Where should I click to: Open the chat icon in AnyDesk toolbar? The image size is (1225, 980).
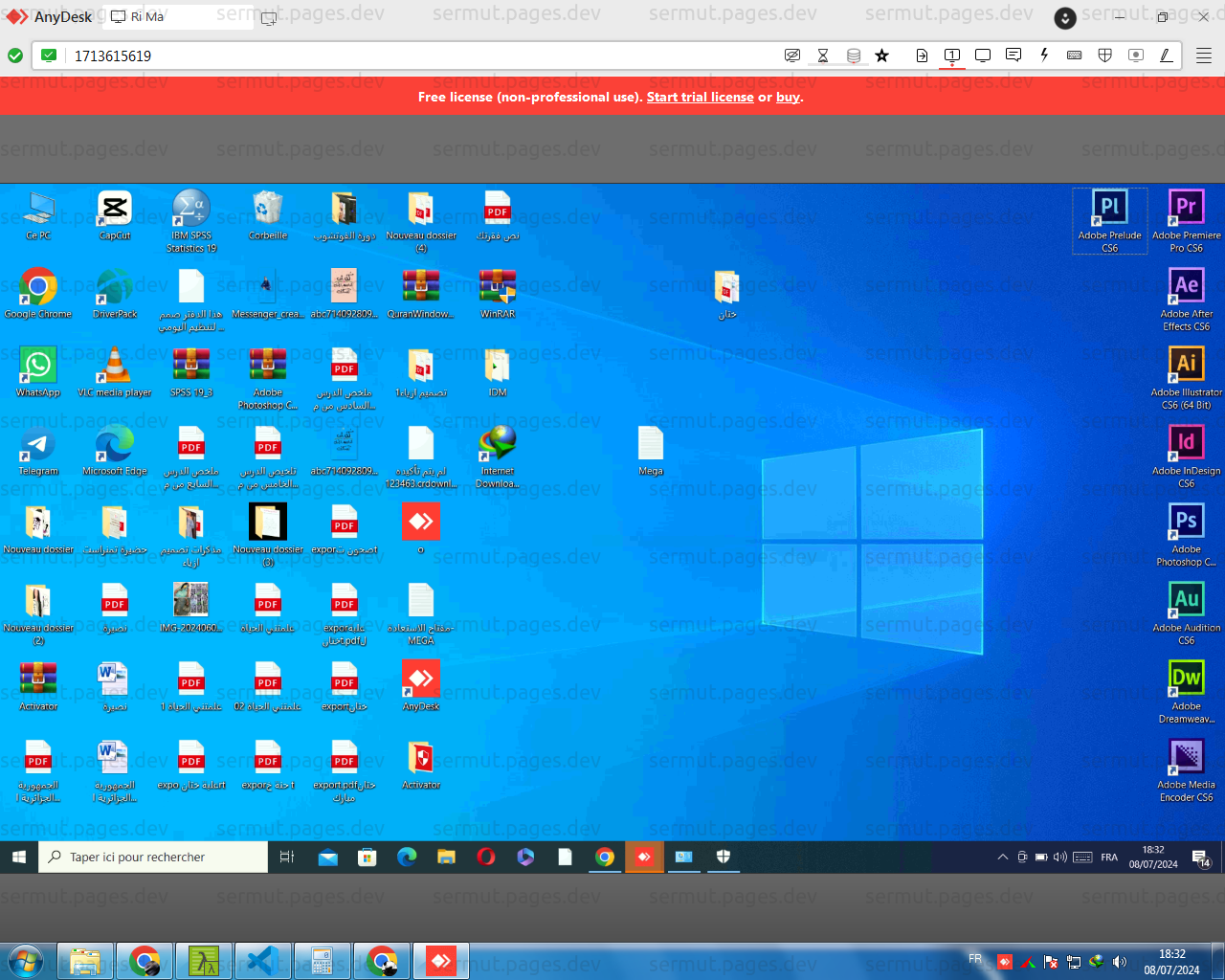tap(1013, 56)
